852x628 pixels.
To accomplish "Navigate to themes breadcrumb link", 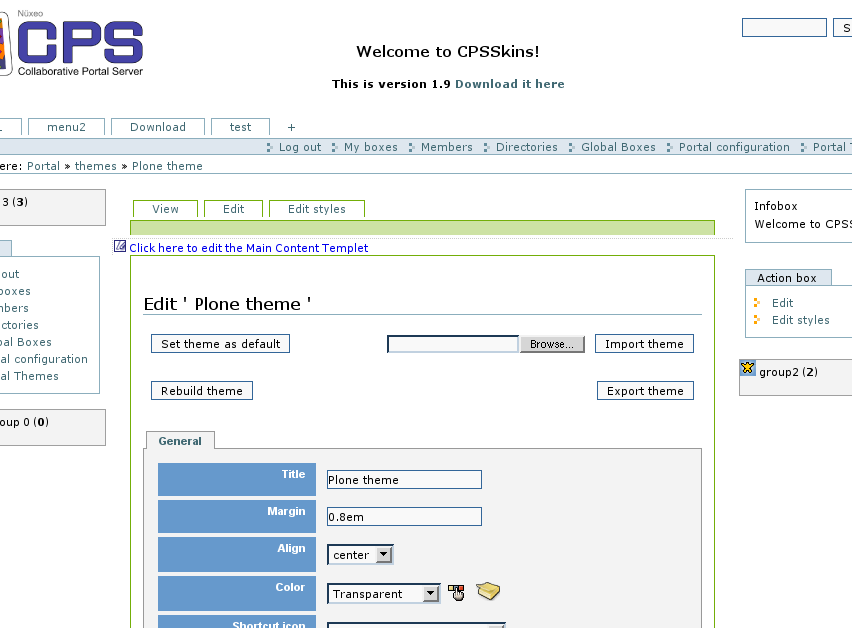I will (96, 166).
